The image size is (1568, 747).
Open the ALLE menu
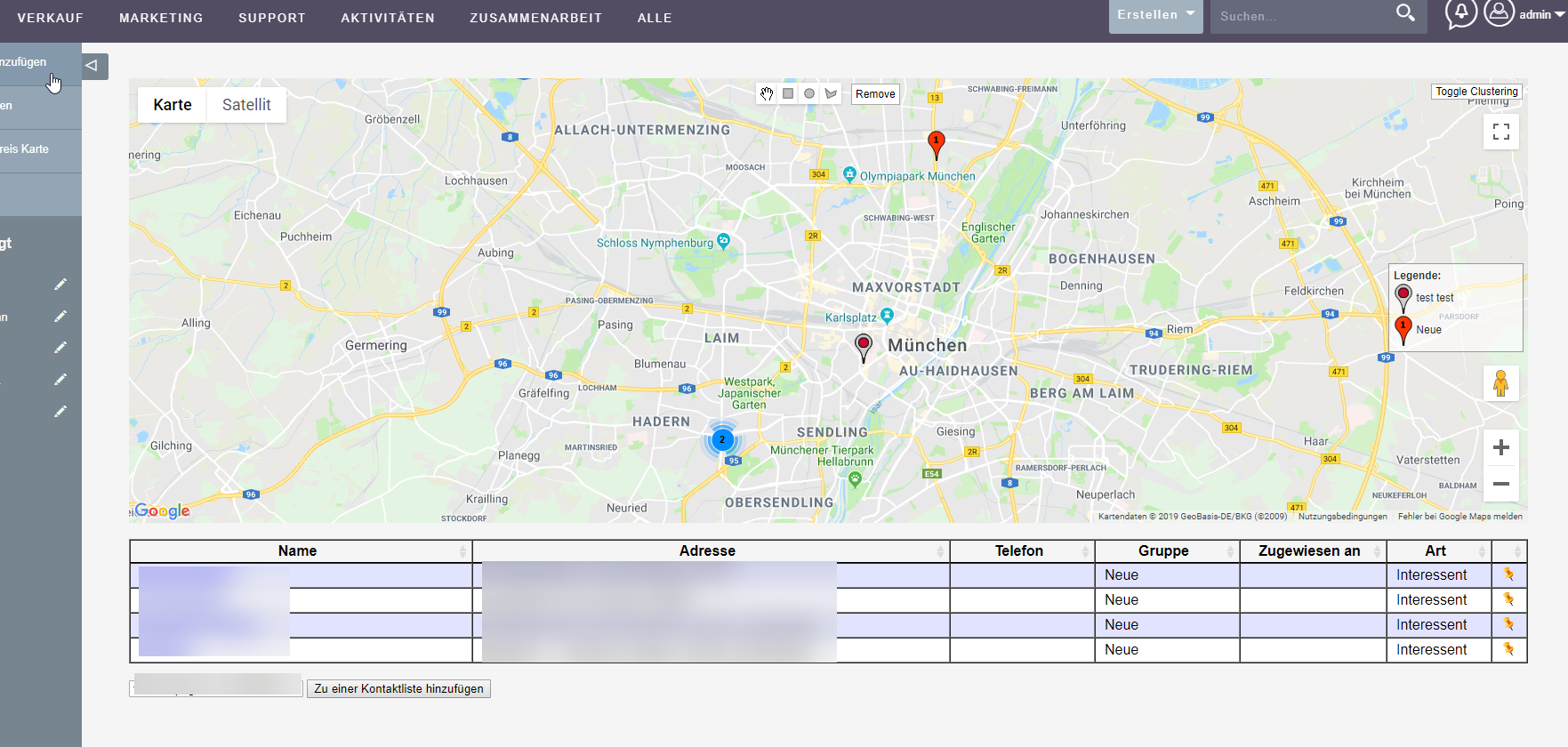655,18
